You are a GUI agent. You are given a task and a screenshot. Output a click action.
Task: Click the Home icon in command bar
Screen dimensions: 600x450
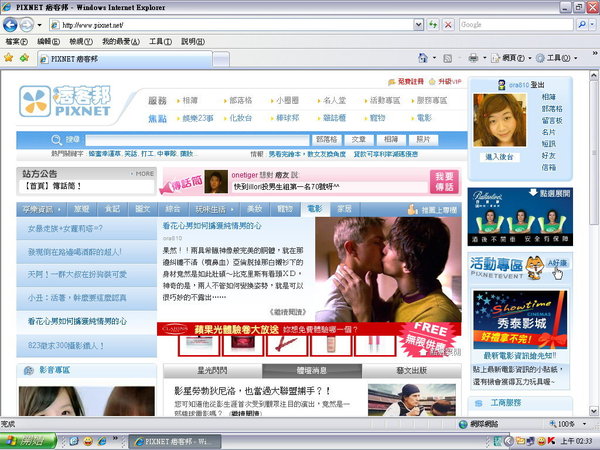pos(423,58)
